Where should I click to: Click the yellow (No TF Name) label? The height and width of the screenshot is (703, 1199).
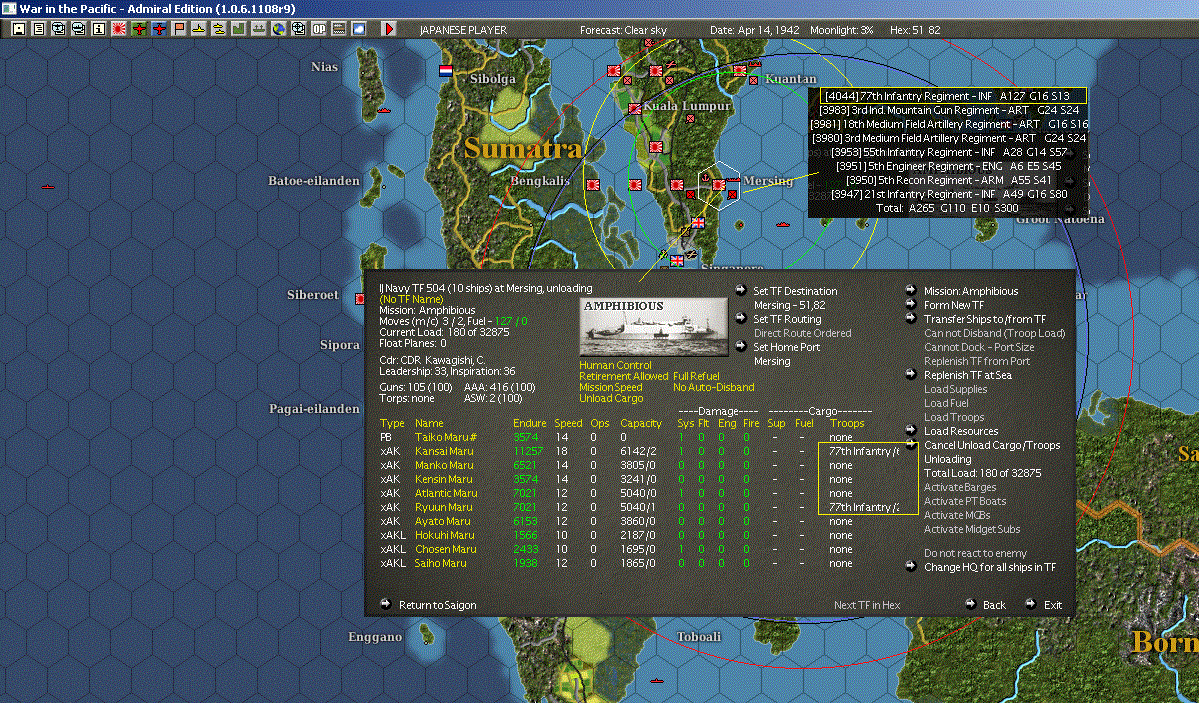click(x=411, y=299)
